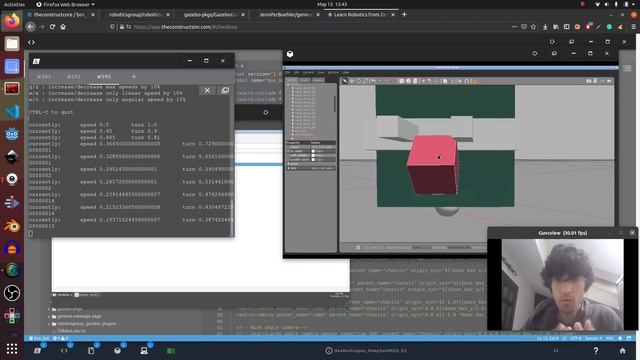
Task: Select the Gazebo arrow selection tool
Action: [345, 81]
